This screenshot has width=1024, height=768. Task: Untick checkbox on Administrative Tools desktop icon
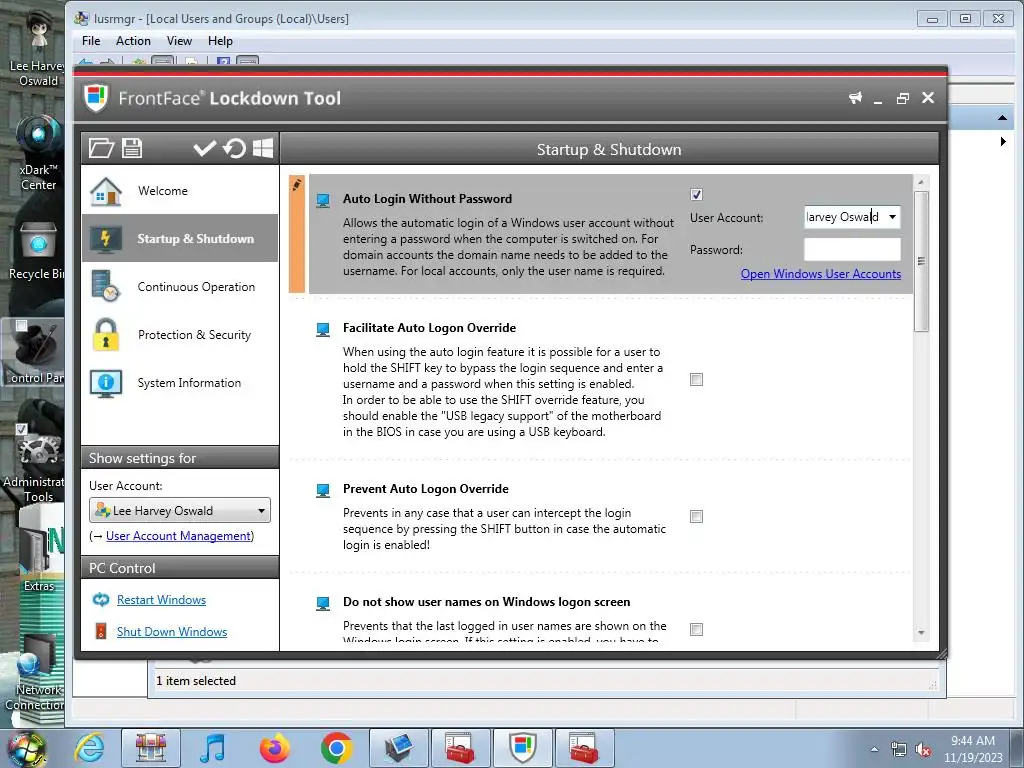pyautogui.click(x=22, y=429)
